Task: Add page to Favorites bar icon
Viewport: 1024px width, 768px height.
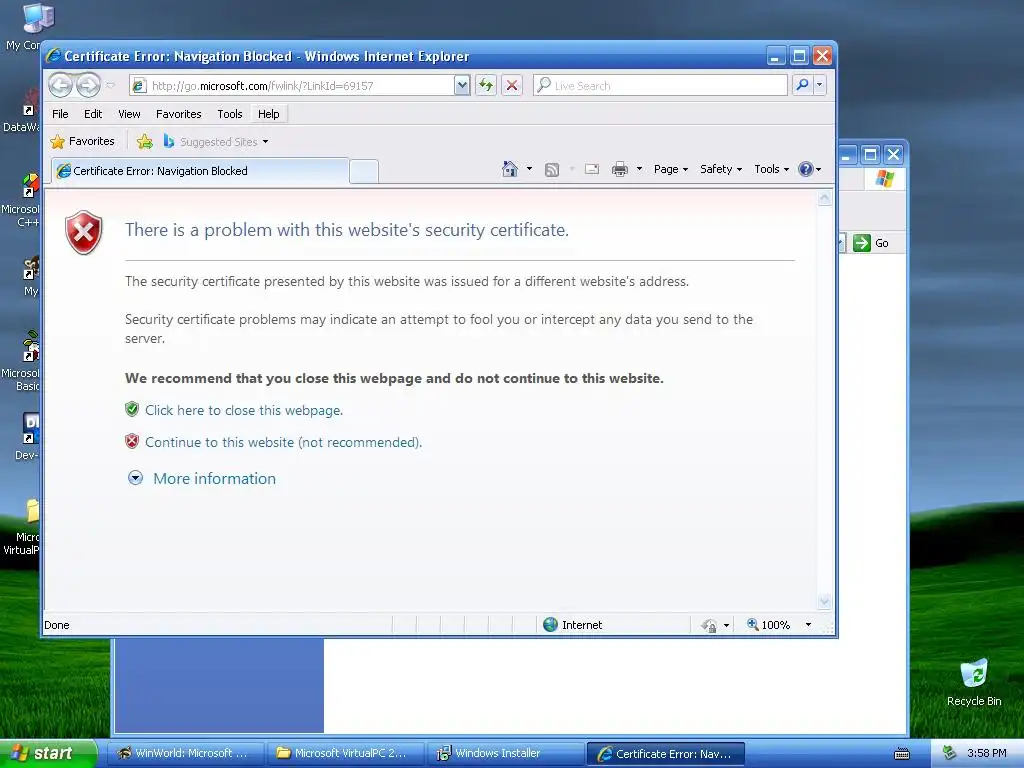Action: click(x=144, y=141)
